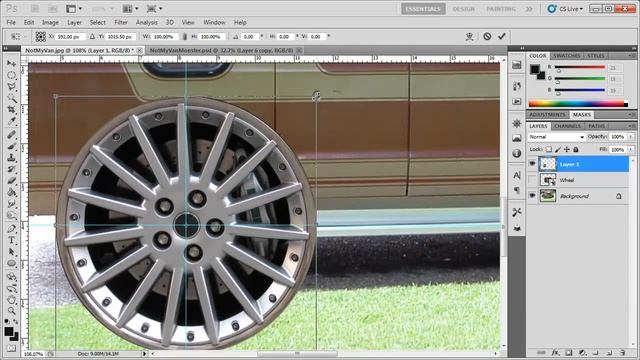Toggle lock all padlock icon
This screenshot has width=640, height=360.
[x=576, y=149]
